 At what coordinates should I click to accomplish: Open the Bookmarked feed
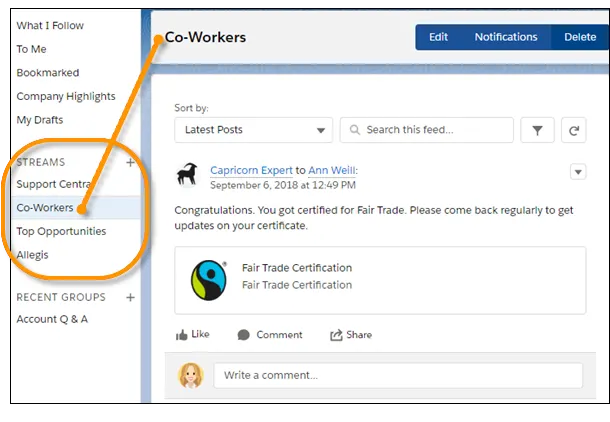(48, 73)
